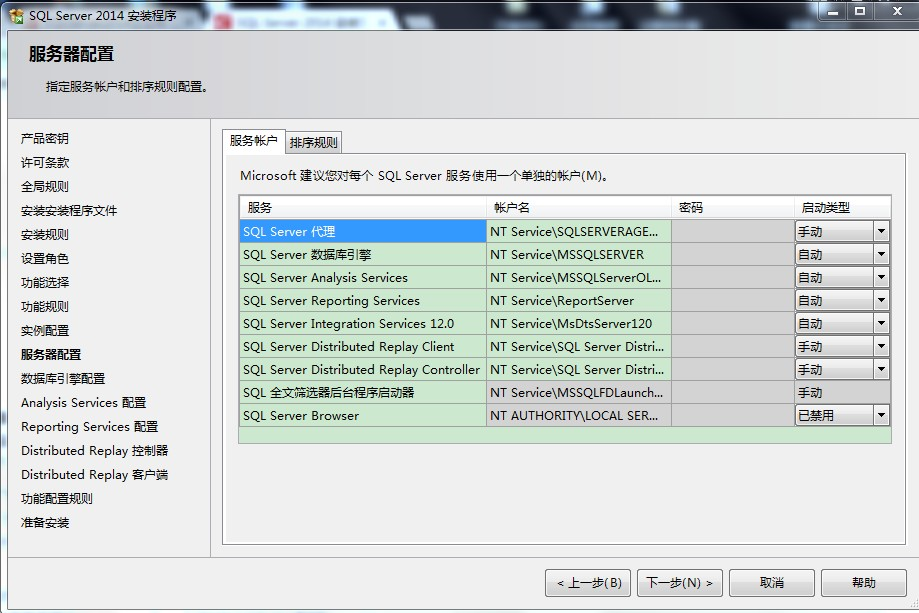
Task: Click Distributed Replay 客户端 step in sidebar
Action: click(94, 475)
